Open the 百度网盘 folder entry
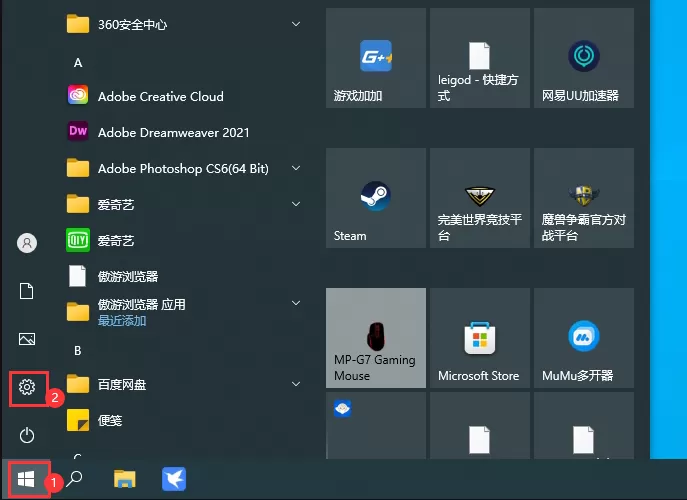The width and height of the screenshot is (687, 500). (184, 384)
